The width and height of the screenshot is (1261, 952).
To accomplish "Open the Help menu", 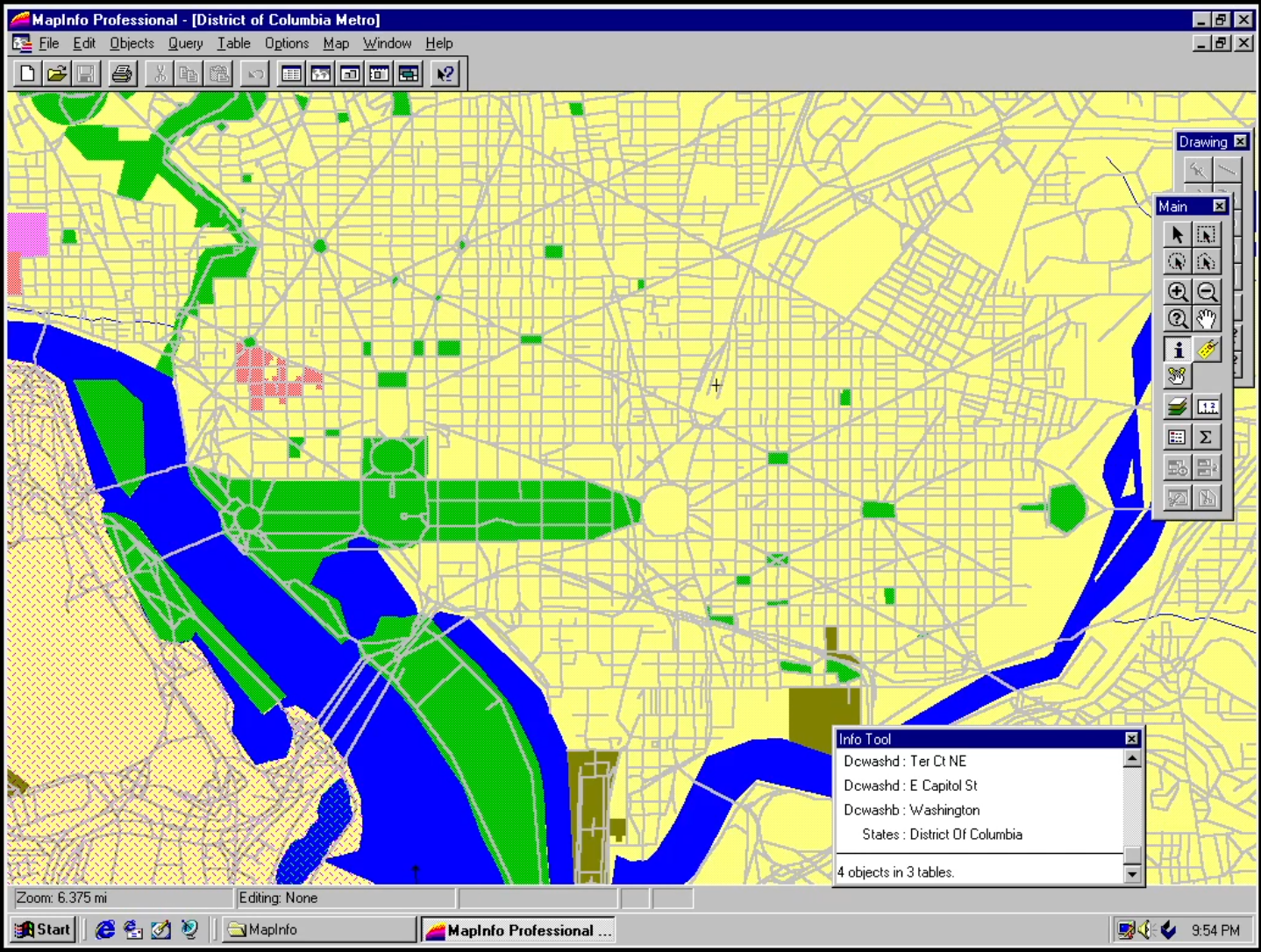I will pyautogui.click(x=439, y=43).
